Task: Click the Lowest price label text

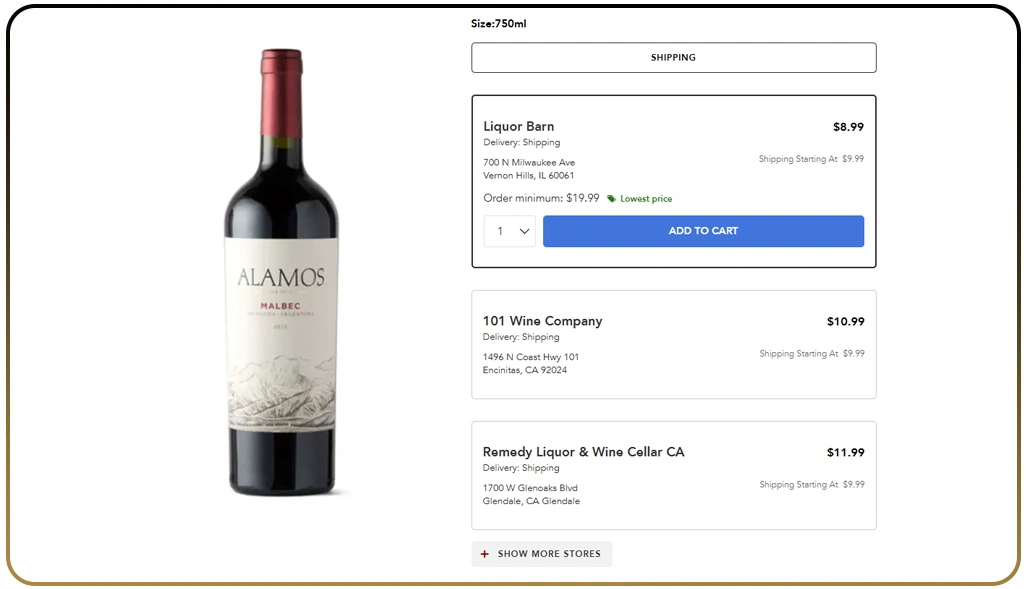Action: point(645,199)
